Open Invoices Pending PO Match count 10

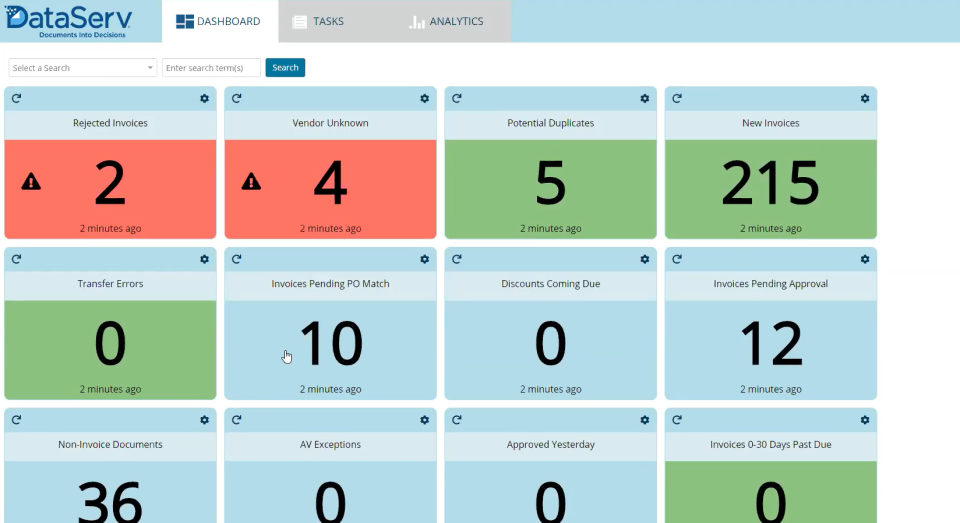point(331,344)
